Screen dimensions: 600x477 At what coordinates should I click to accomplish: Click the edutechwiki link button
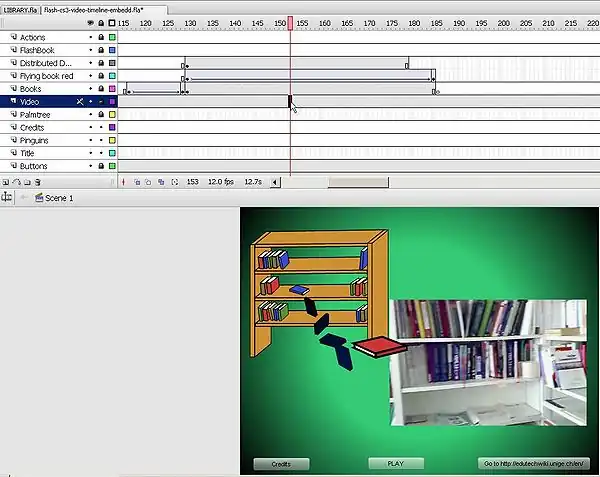pos(534,464)
